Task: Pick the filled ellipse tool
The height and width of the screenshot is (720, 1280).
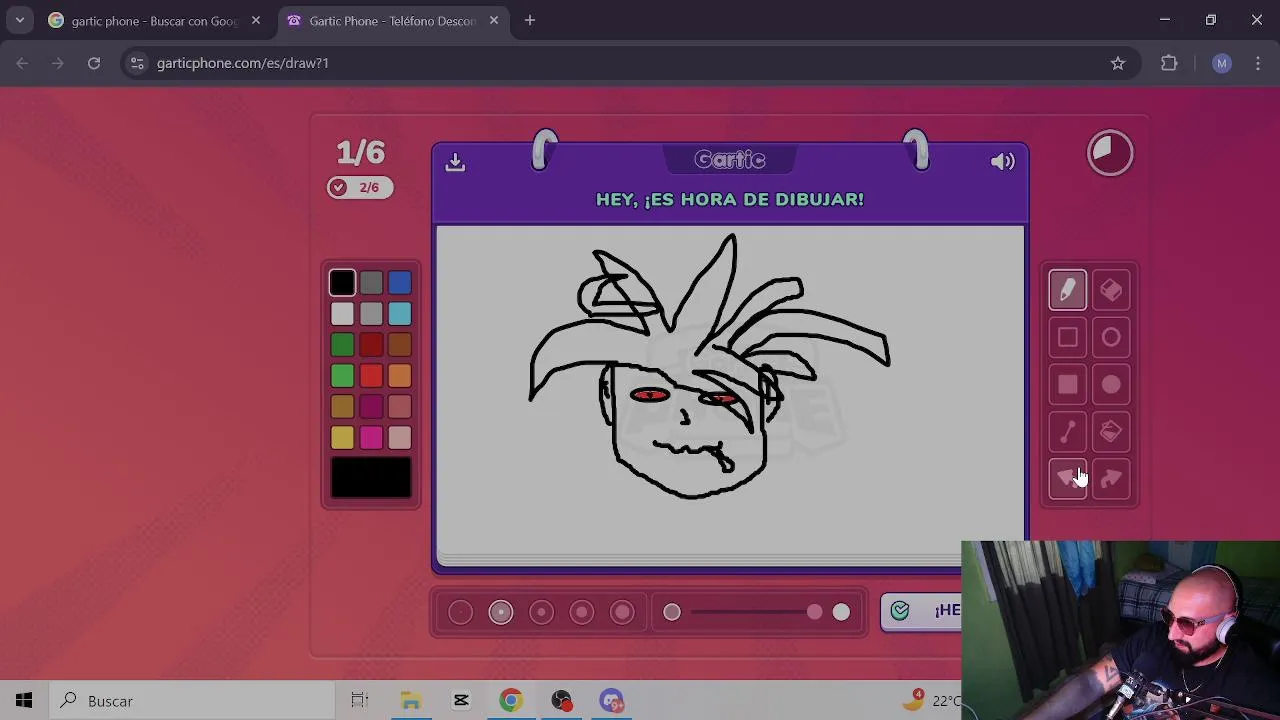Action: tap(1111, 385)
